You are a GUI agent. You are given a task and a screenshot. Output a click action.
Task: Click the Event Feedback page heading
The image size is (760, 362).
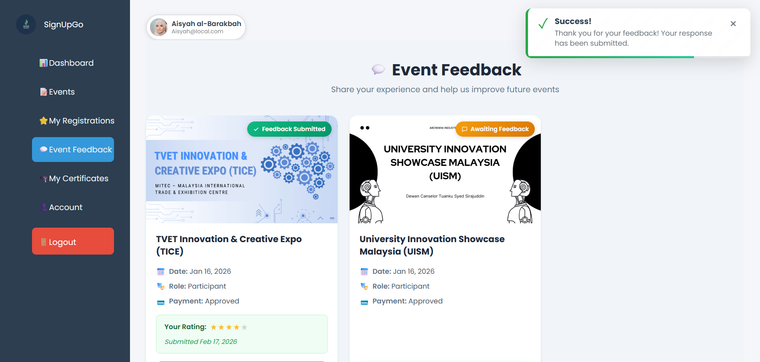[x=457, y=70]
